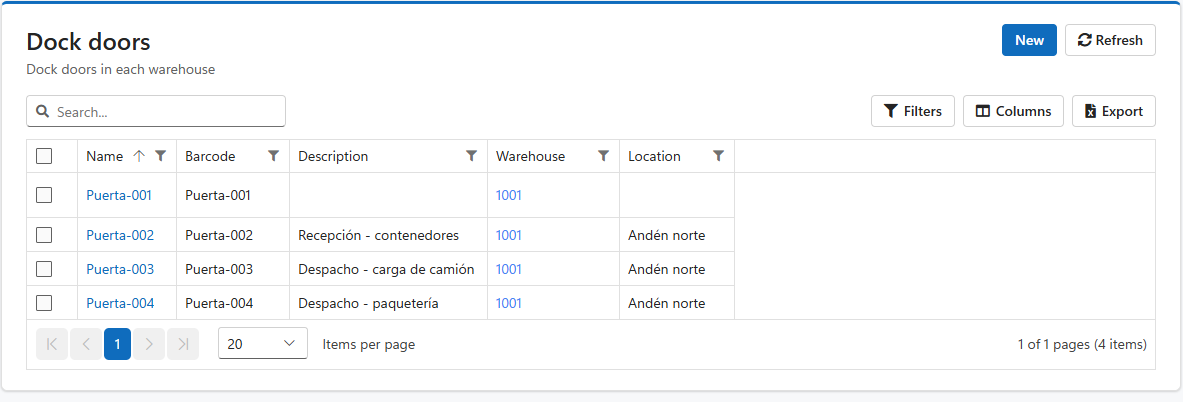
Task: Select page 1 pagination button
Action: [118, 344]
